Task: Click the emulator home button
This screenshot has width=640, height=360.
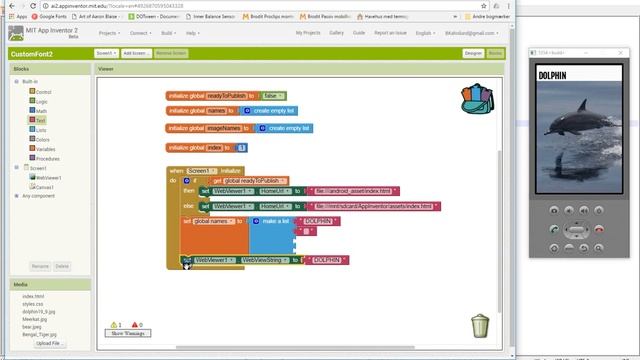Action: pos(554,248)
